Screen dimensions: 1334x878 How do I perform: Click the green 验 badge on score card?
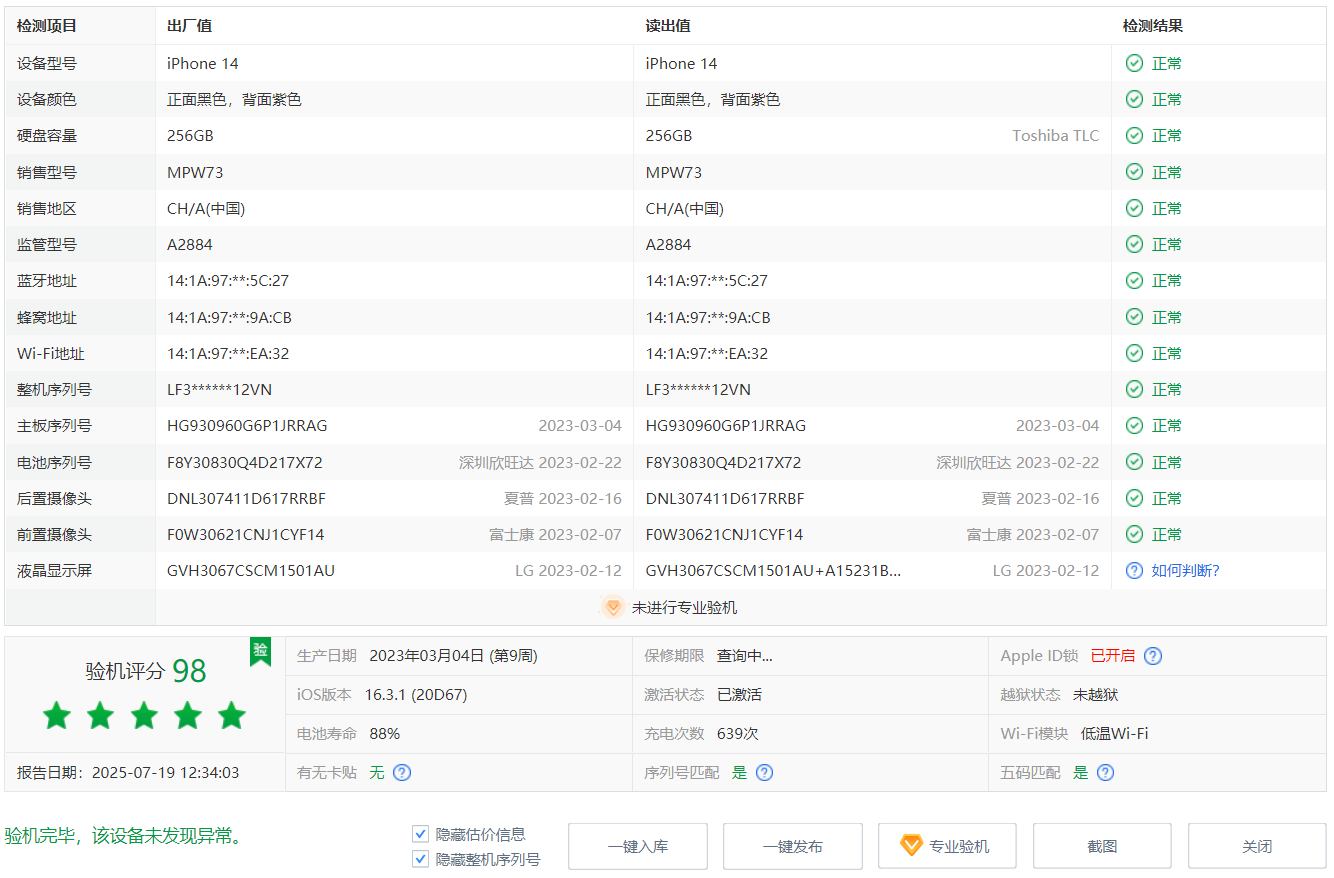(260, 651)
